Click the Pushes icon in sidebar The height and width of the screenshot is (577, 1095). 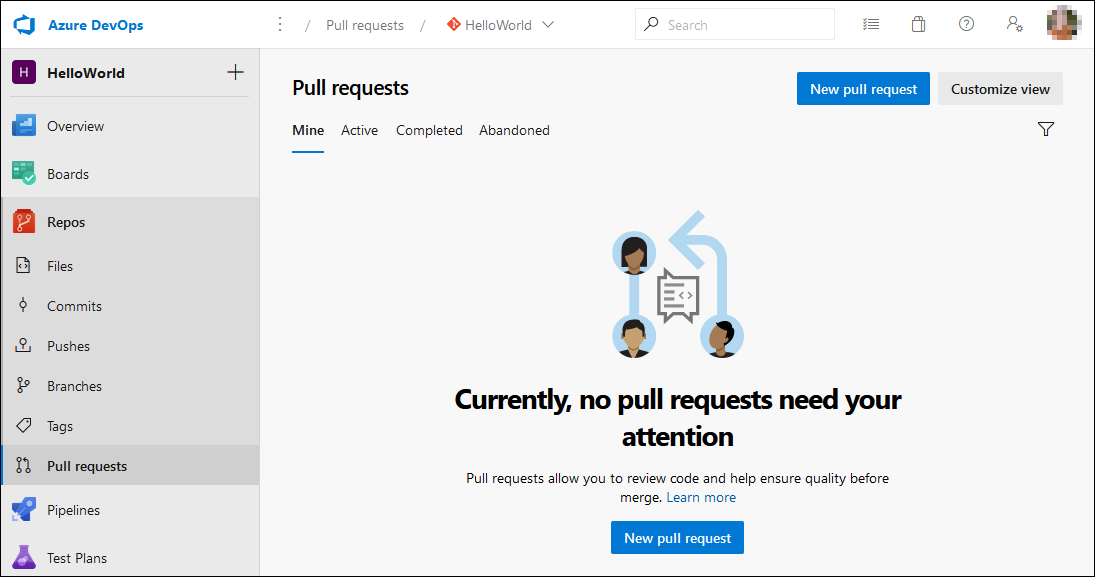[23, 345]
